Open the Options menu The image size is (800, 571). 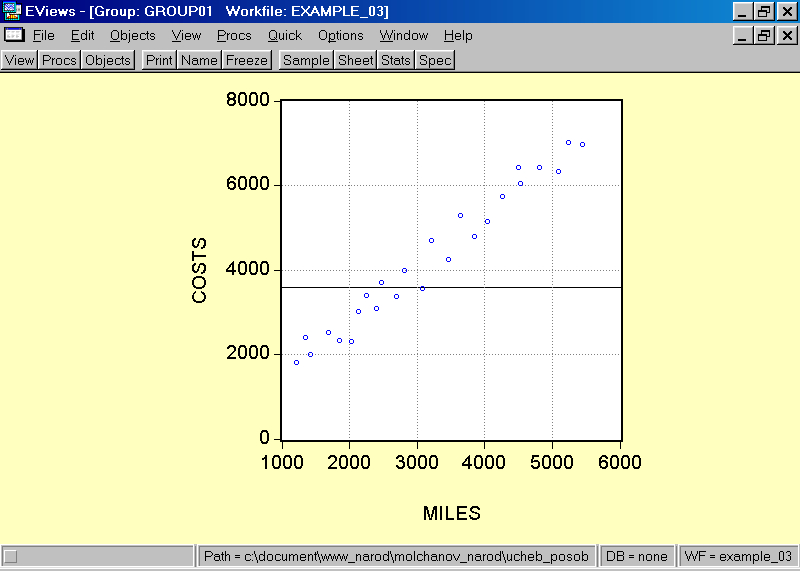coord(340,36)
